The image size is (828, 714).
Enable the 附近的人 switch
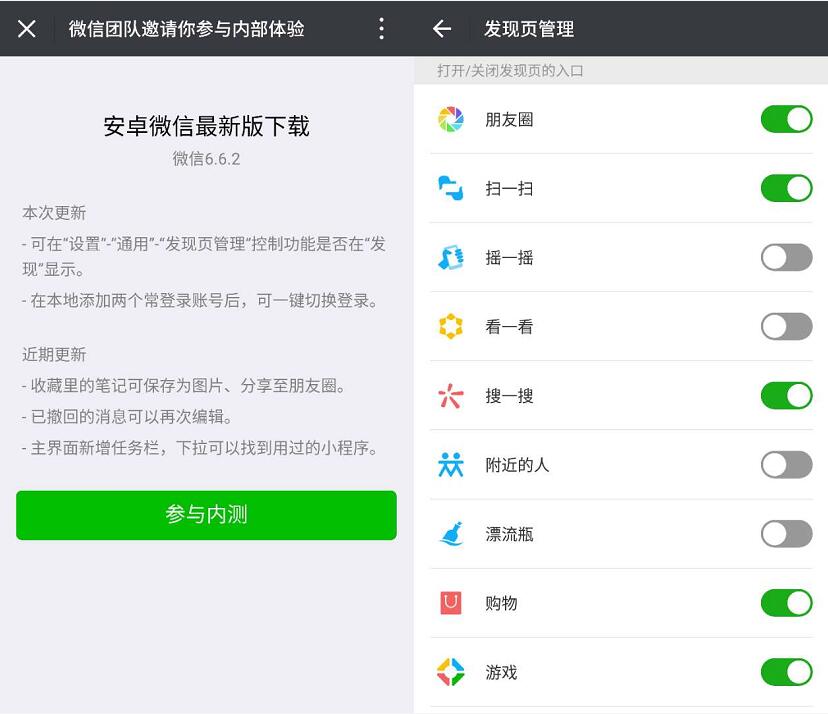coord(786,465)
